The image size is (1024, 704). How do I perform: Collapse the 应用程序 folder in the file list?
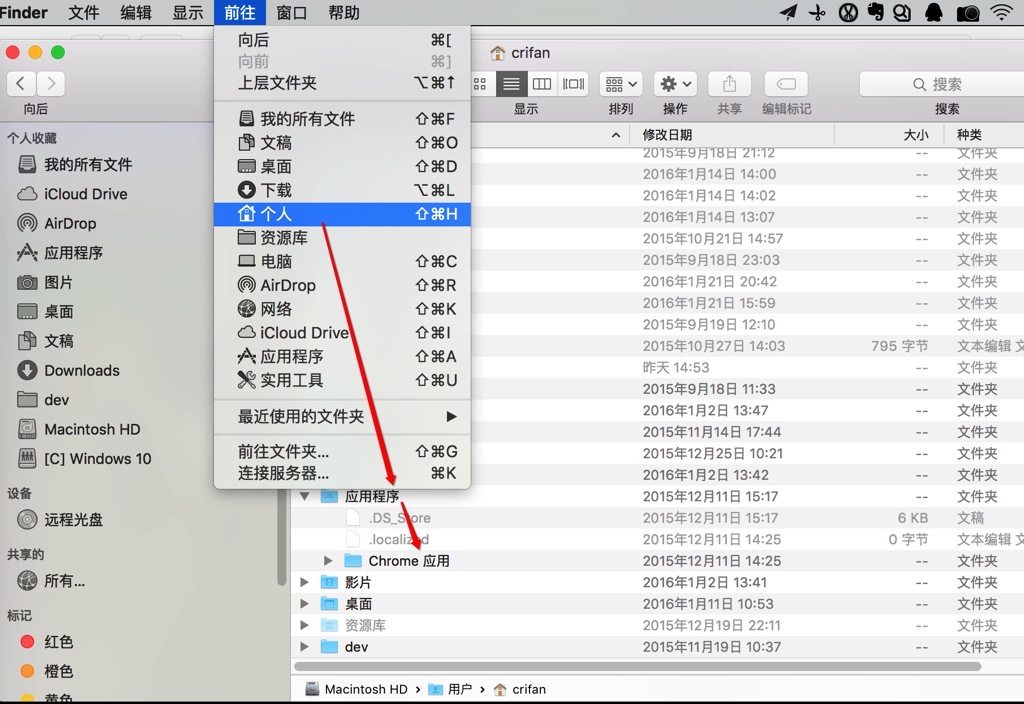(x=305, y=496)
